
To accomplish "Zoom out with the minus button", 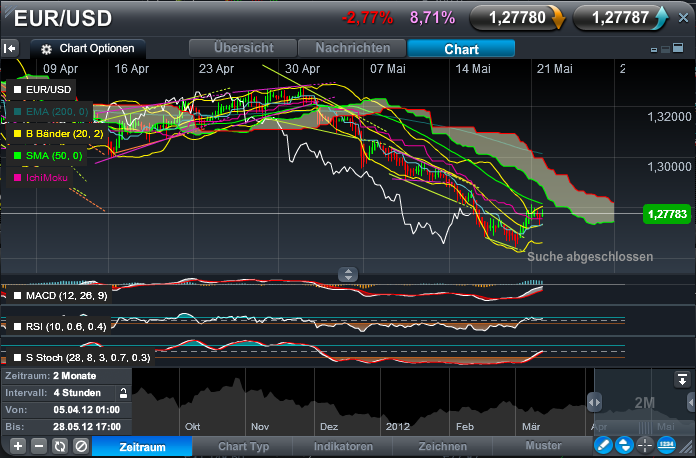I will pyautogui.click(x=39, y=446).
